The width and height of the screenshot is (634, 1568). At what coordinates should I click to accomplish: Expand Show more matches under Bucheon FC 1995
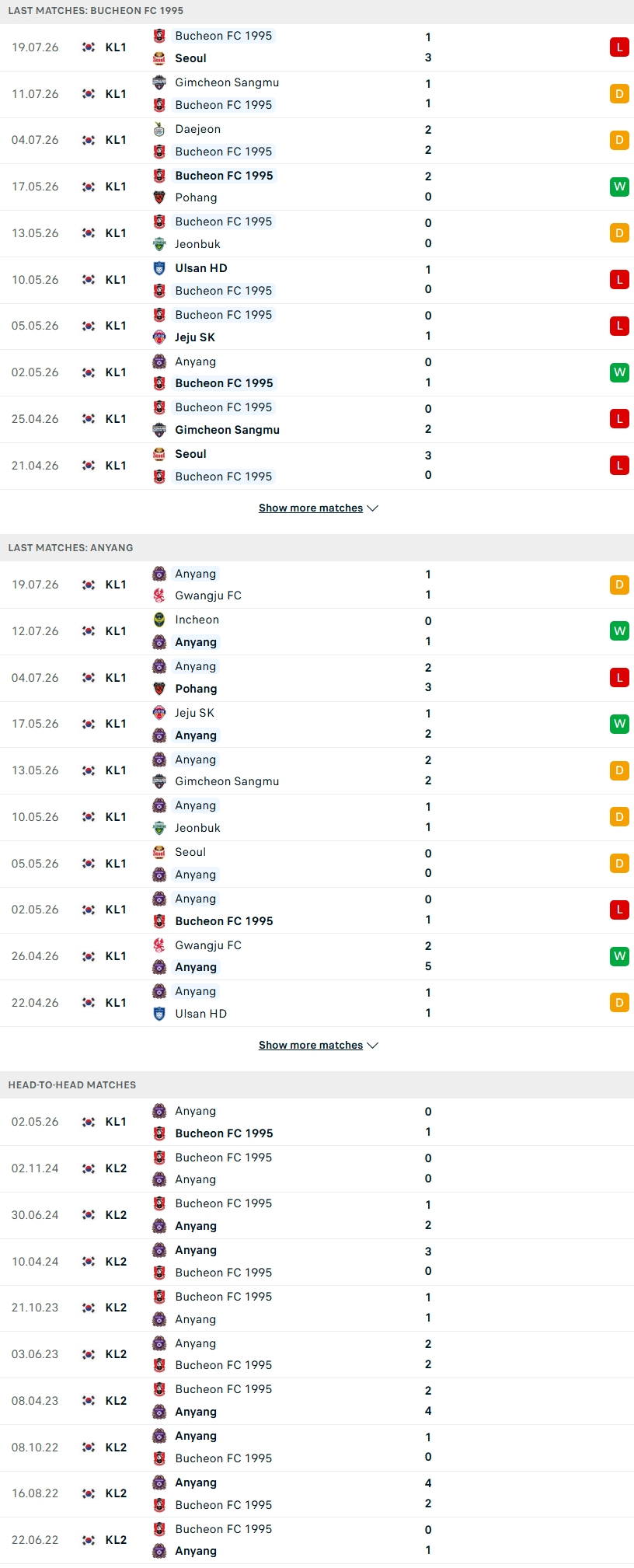pyautogui.click(x=311, y=508)
